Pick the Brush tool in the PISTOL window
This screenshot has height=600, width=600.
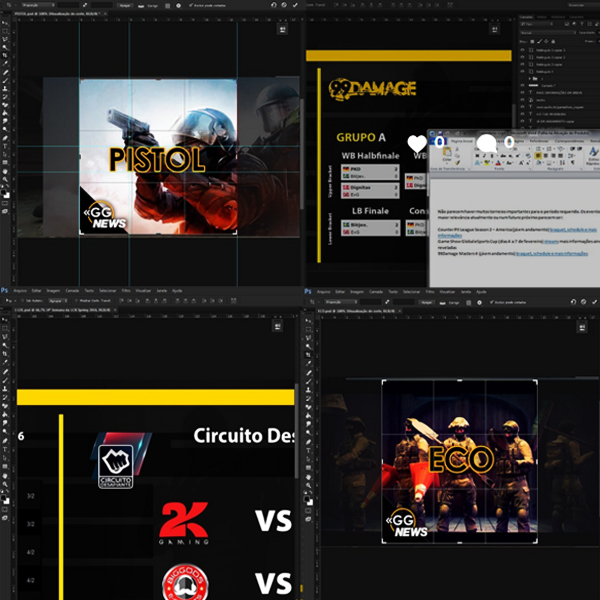[x=5, y=80]
